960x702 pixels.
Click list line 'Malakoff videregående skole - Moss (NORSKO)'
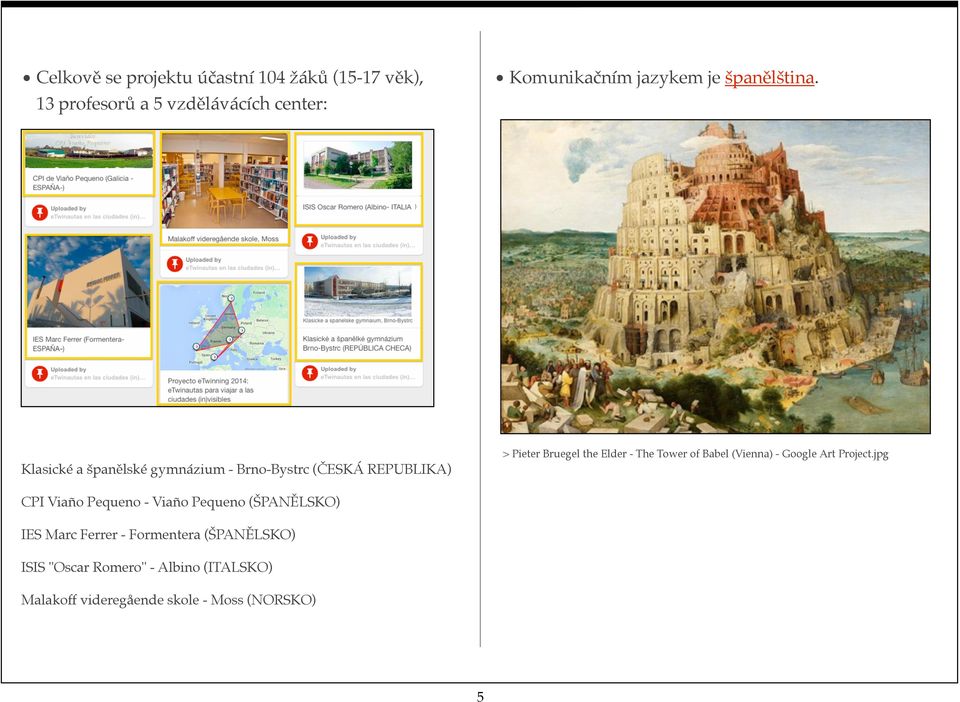click(168, 600)
